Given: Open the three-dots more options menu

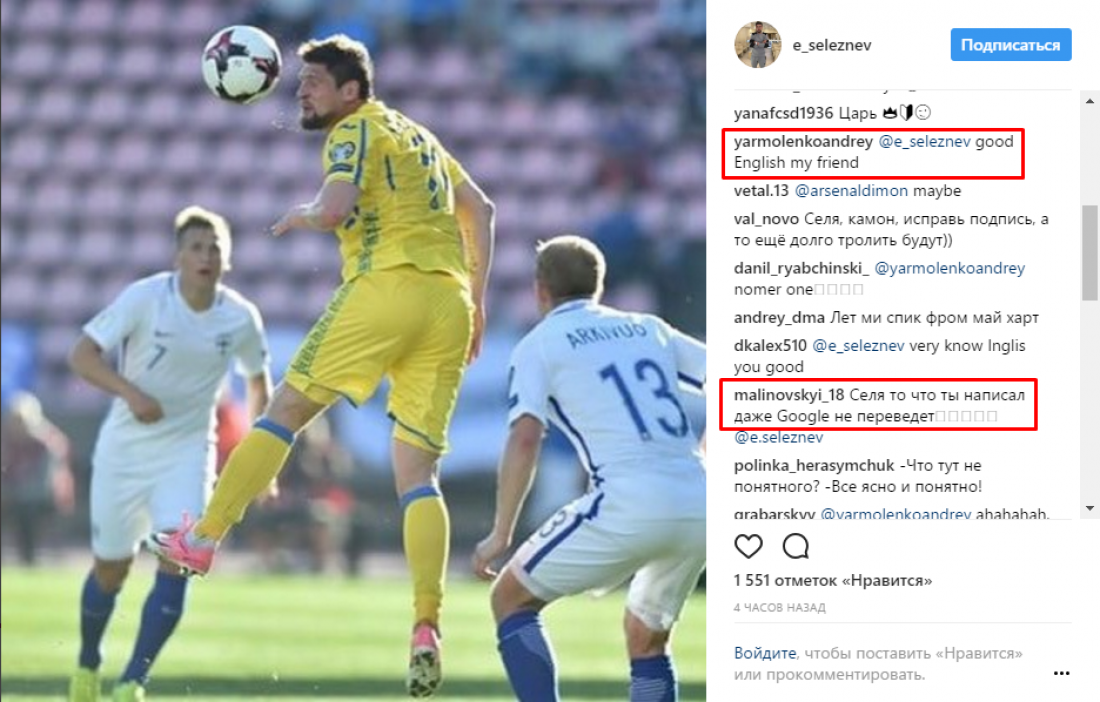Looking at the screenshot, I should [1061, 673].
